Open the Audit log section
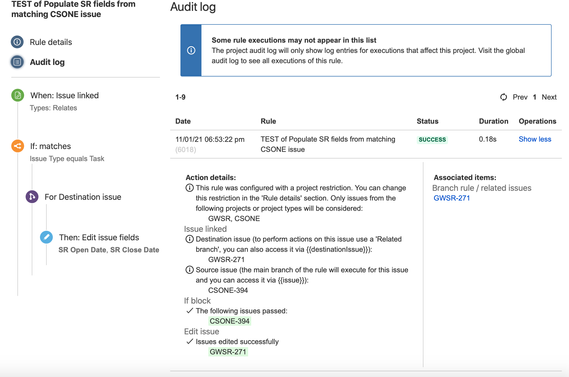The width and height of the screenshot is (569, 377). pos(47,62)
